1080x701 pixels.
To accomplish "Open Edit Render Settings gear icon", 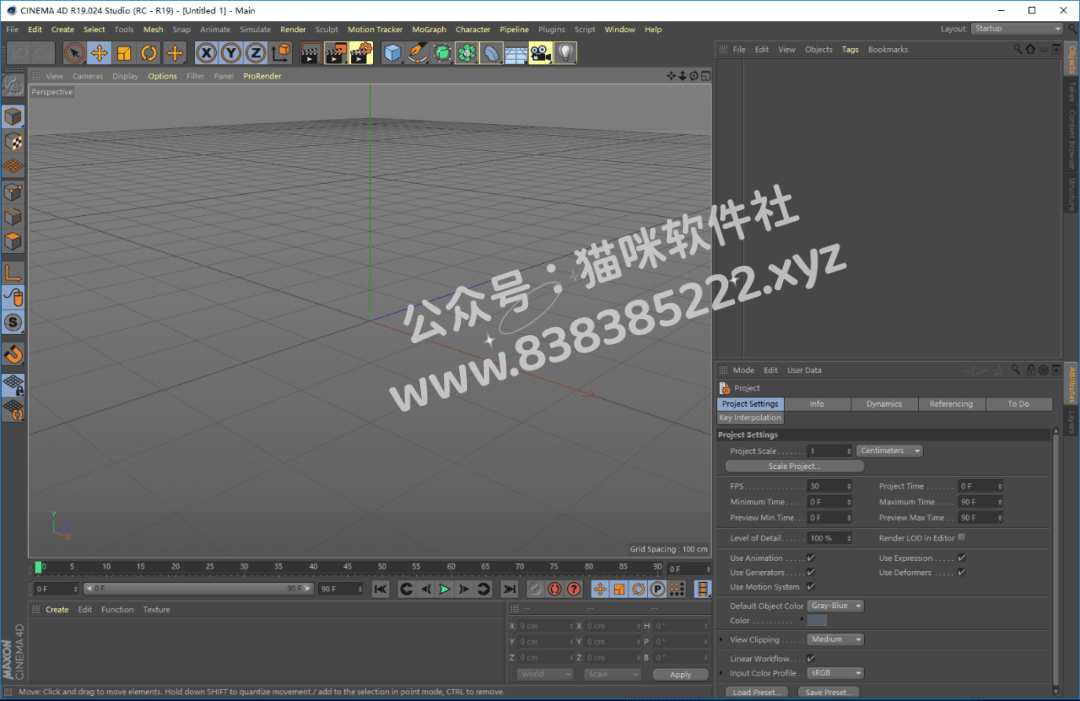I will pyautogui.click(x=361, y=53).
